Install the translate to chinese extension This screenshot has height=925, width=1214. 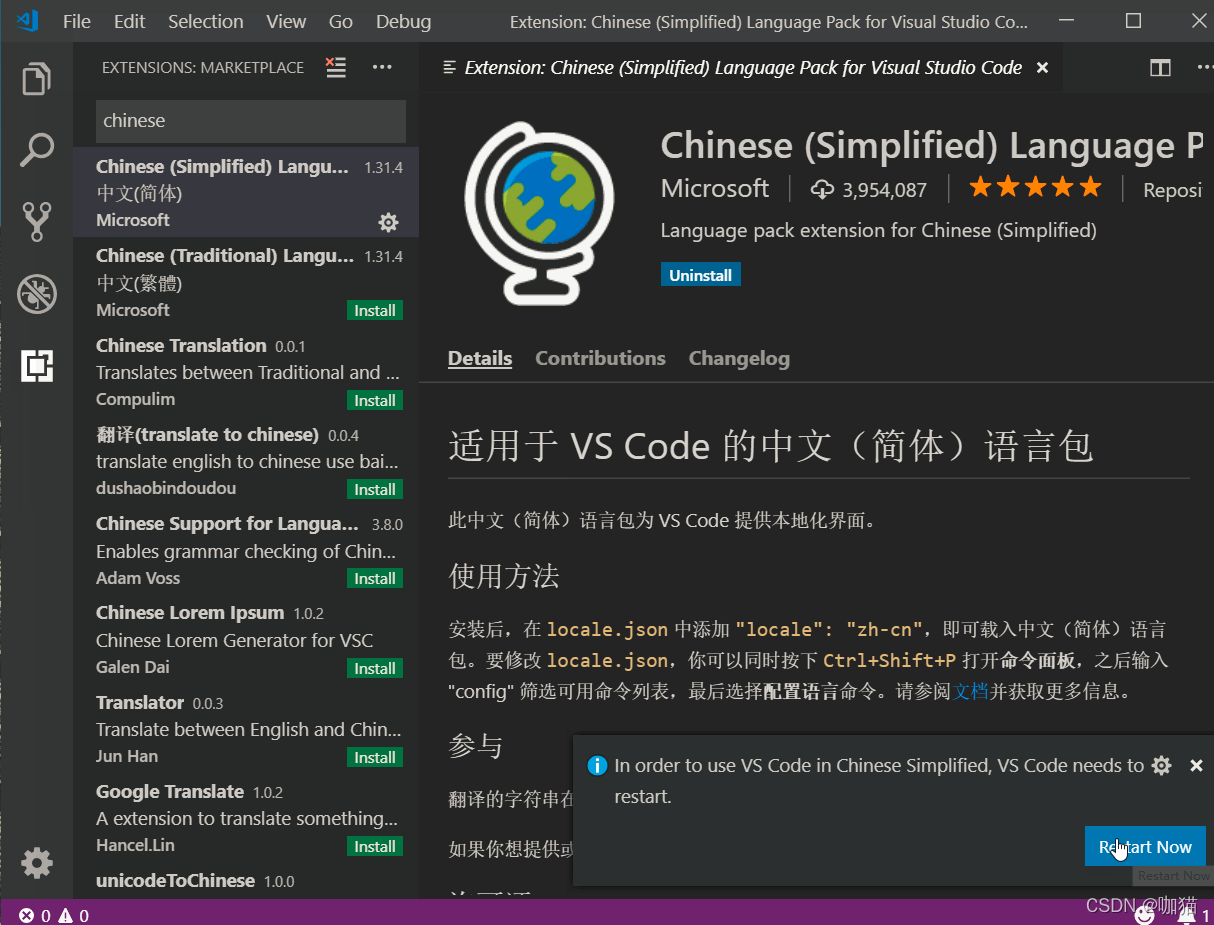375,489
